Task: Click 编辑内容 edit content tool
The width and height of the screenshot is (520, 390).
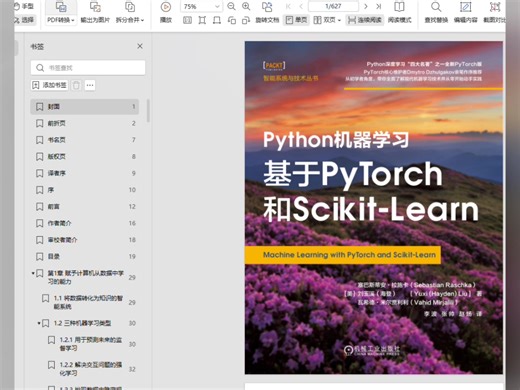Action: click(466, 13)
